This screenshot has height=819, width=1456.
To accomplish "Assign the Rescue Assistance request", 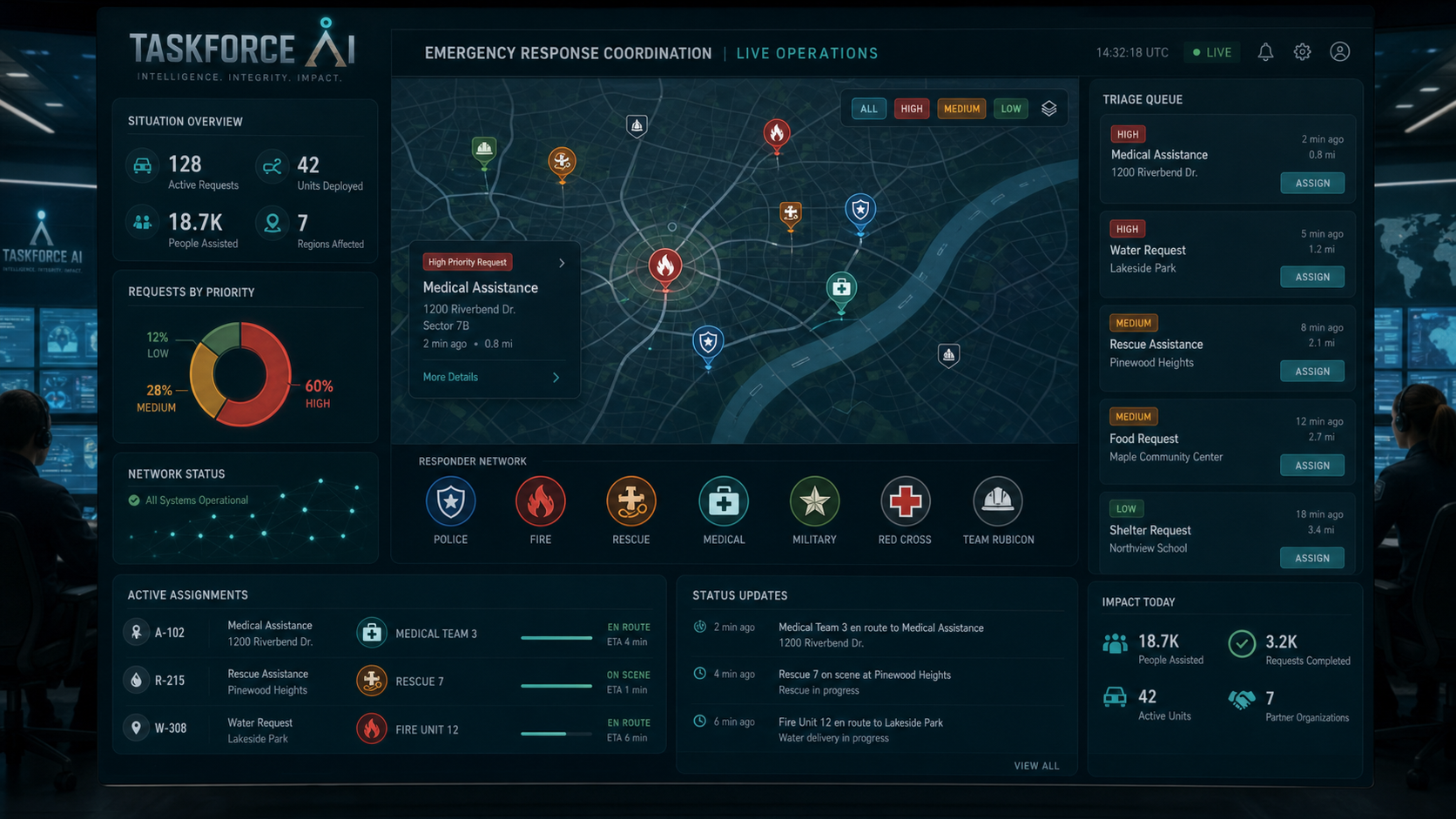I will pyautogui.click(x=1312, y=372).
